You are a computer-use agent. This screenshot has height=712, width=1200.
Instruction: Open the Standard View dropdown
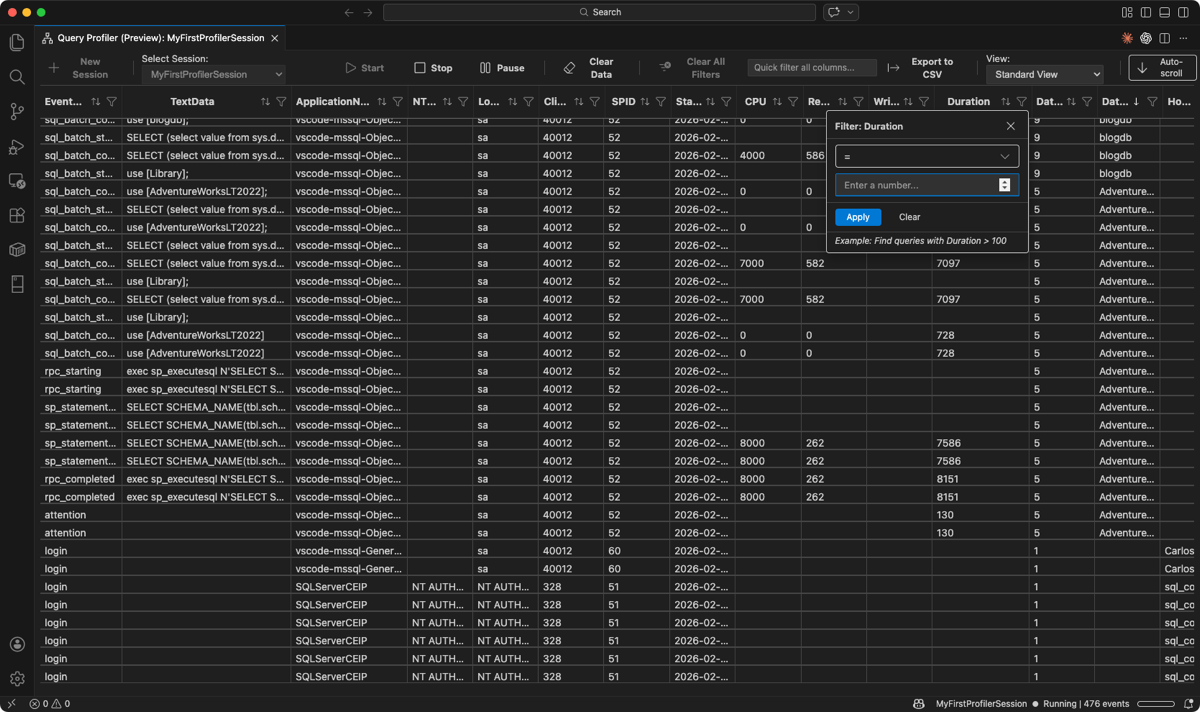coord(1043,74)
